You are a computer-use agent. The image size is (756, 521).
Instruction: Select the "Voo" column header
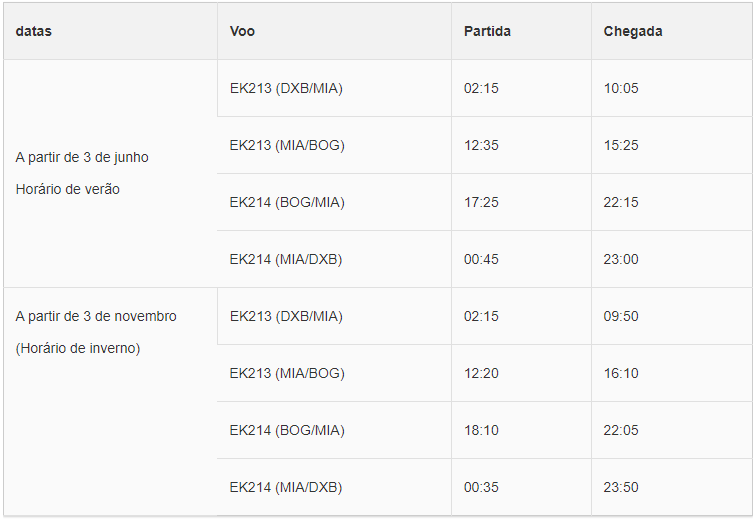pyautogui.click(x=242, y=31)
